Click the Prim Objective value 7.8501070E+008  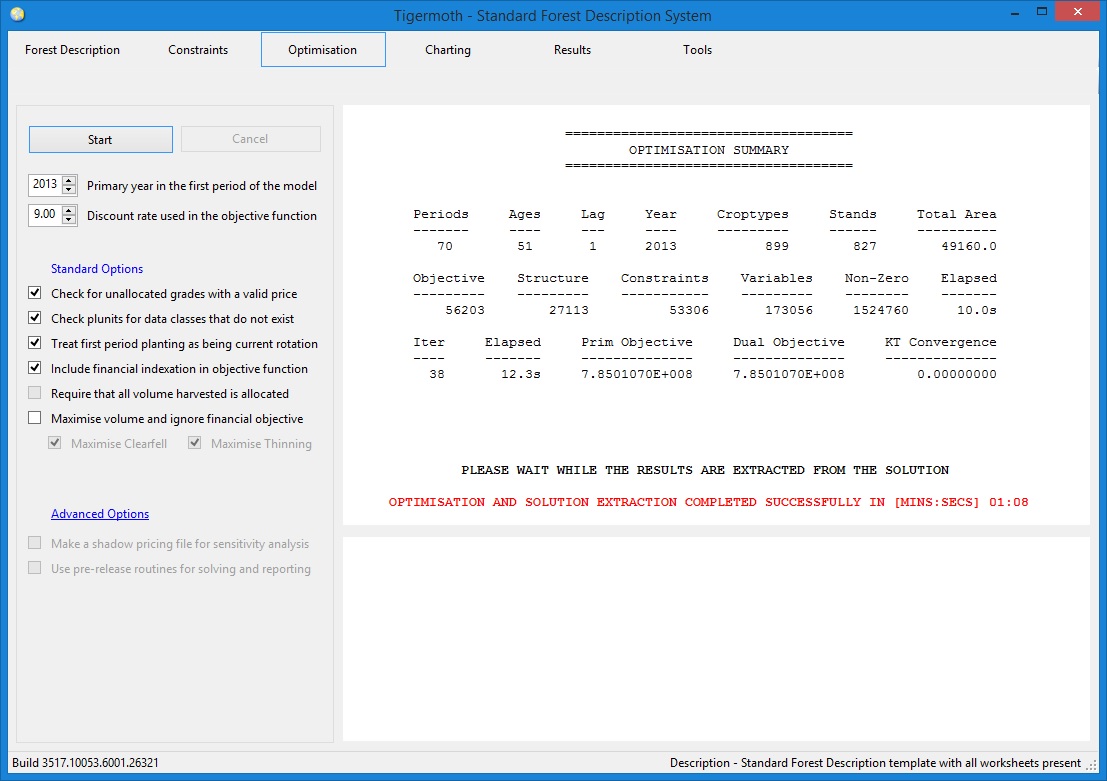coord(637,374)
